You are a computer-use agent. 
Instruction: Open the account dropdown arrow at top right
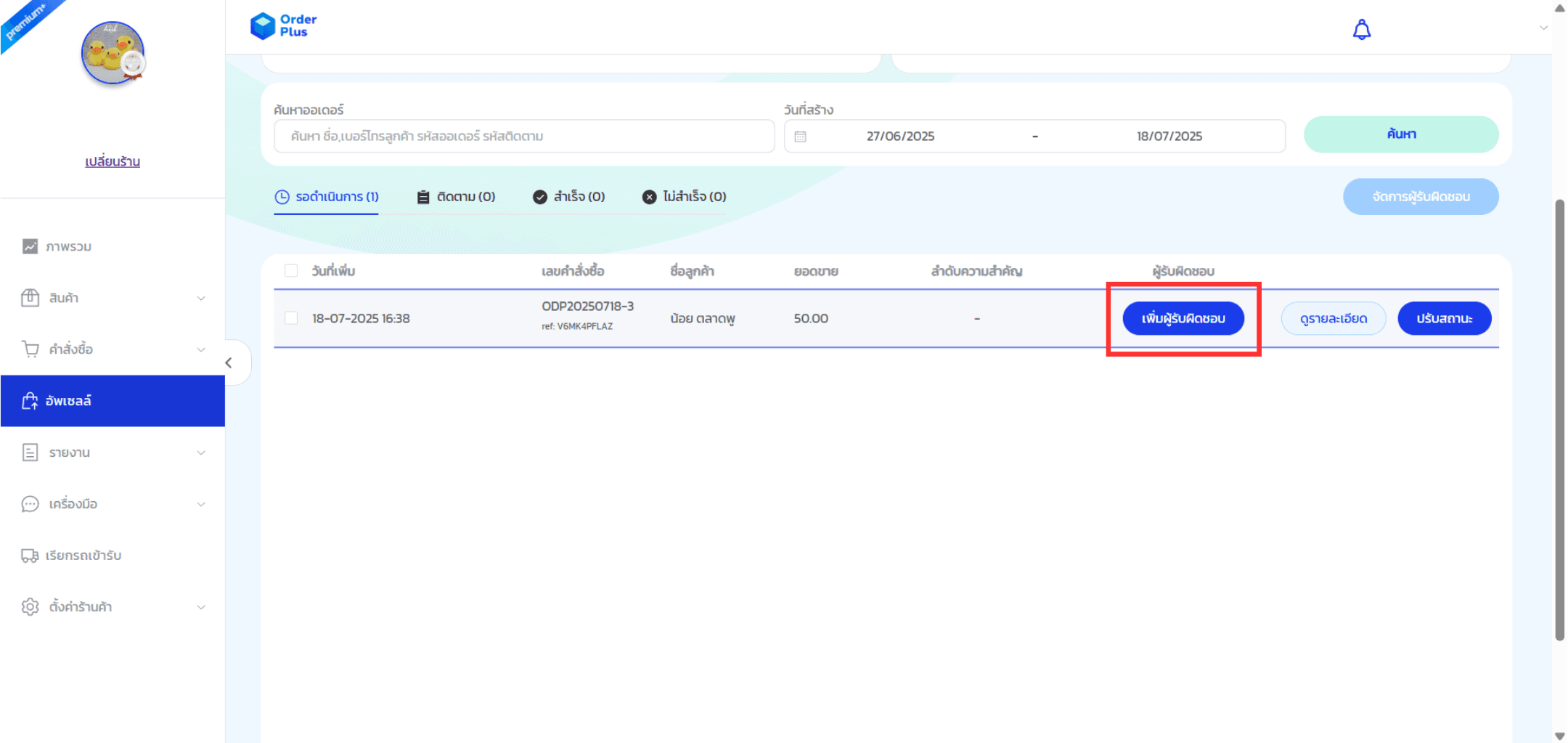(x=1543, y=28)
